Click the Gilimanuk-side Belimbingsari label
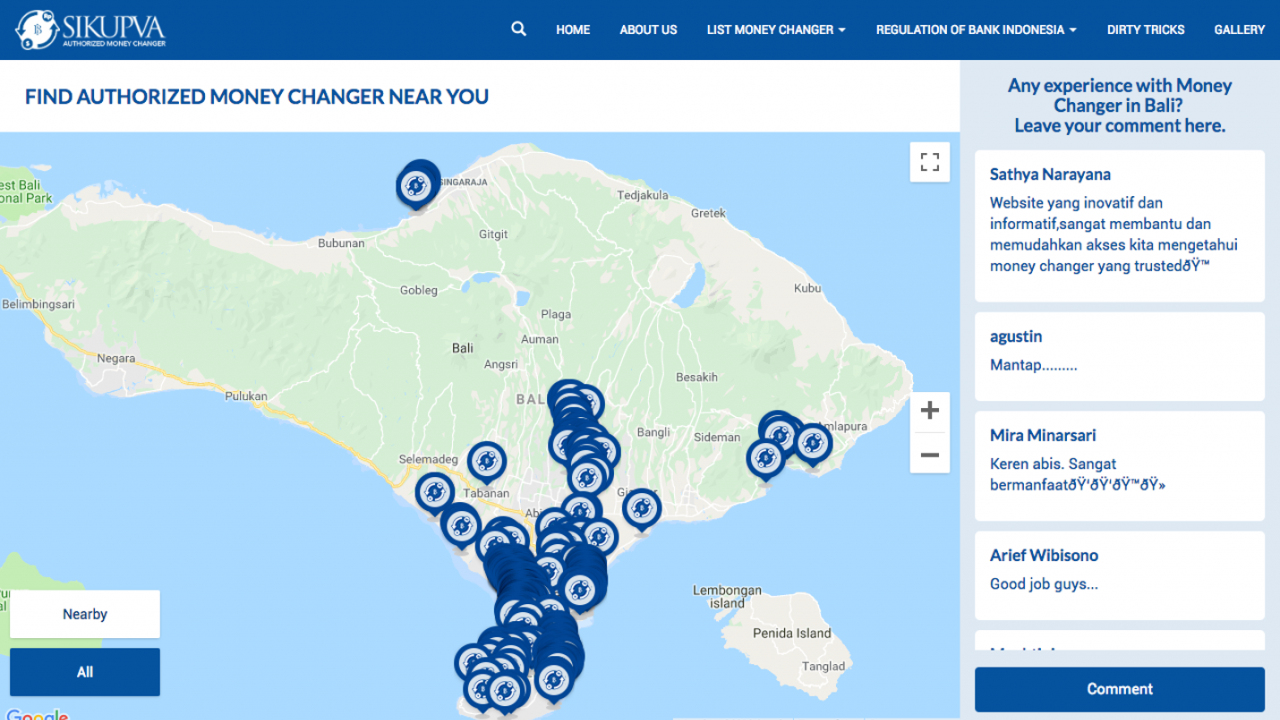The image size is (1280, 720). tap(38, 304)
